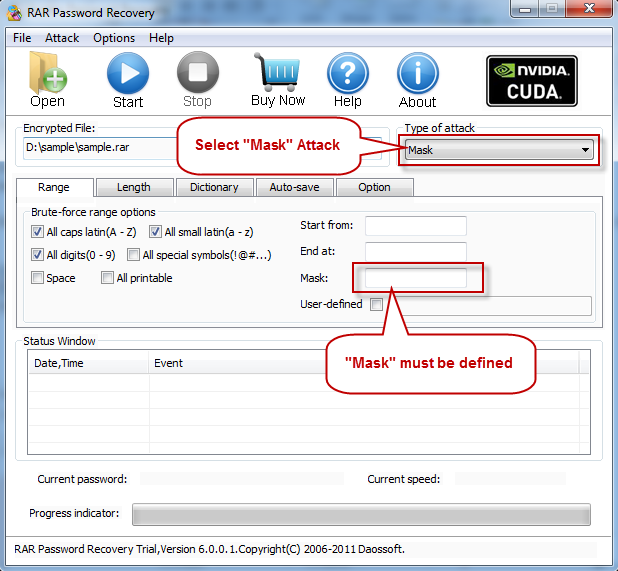Uncheck All digits(0 - 9)
Viewport: 618px width, 571px height.
point(37,255)
